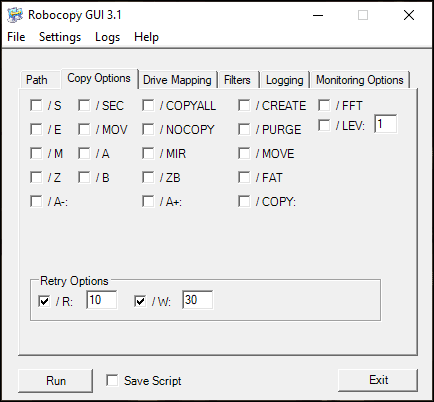The height and width of the screenshot is (402, 434).
Task: Minimize the Robocopy GUI window
Action: 318,15
